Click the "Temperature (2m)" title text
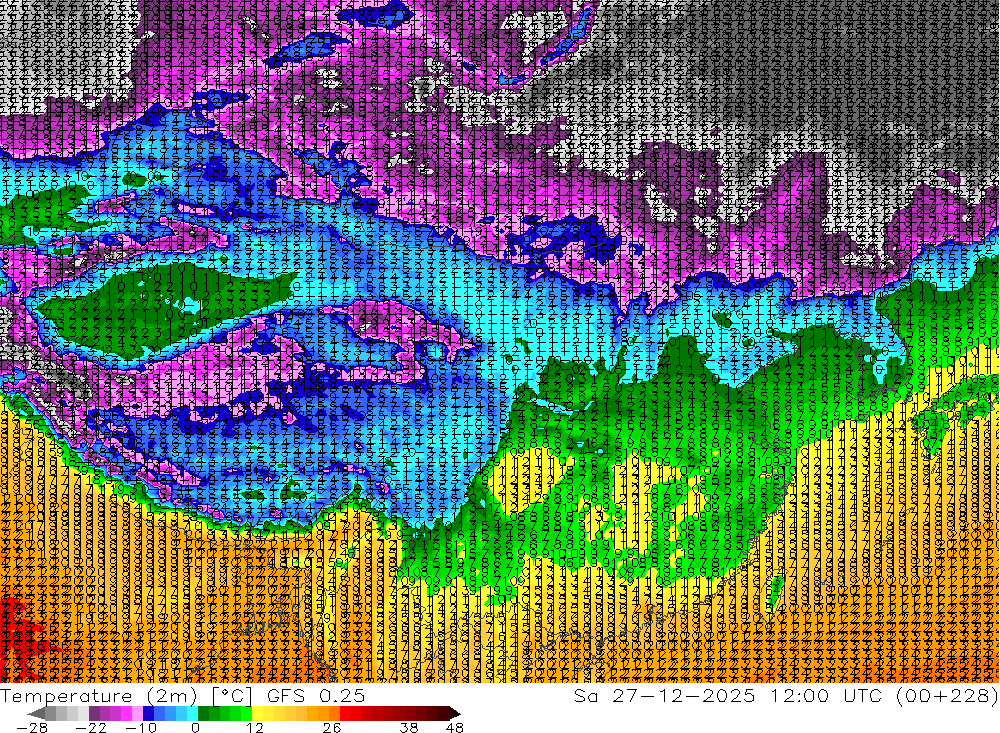The height and width of the screenshot is (733, 1000). (99, 696)
